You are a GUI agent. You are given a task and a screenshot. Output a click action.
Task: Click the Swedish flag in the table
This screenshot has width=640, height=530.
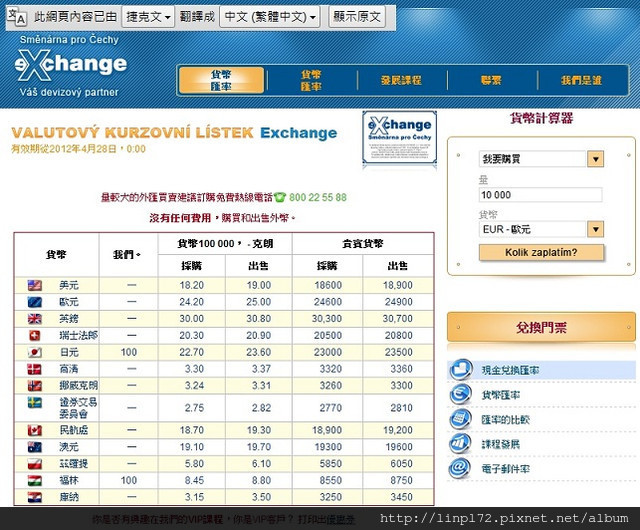(35, 403)
